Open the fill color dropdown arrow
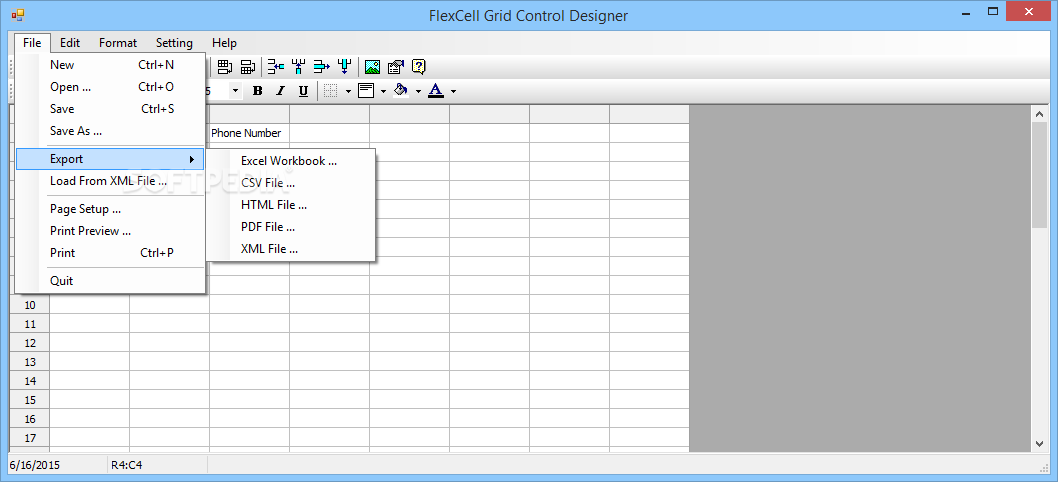The height and width of the screenshot is (482, 1058). pyautogui.click(x=418, y=91)
